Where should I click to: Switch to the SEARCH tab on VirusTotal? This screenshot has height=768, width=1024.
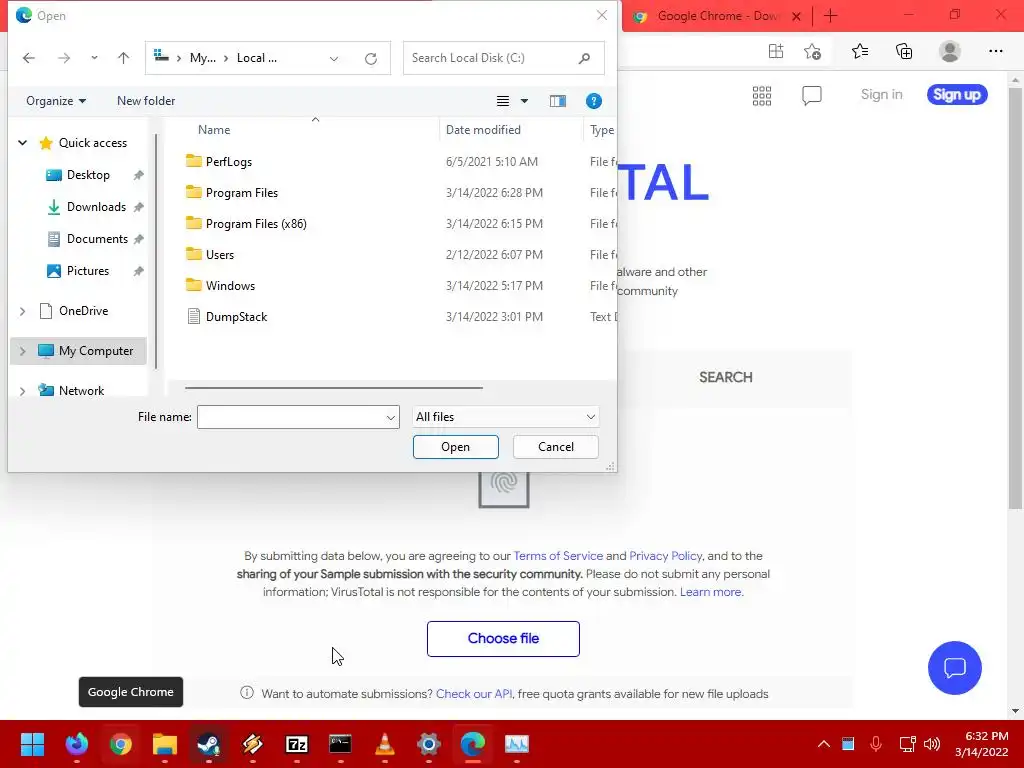[x=726, y=377]
